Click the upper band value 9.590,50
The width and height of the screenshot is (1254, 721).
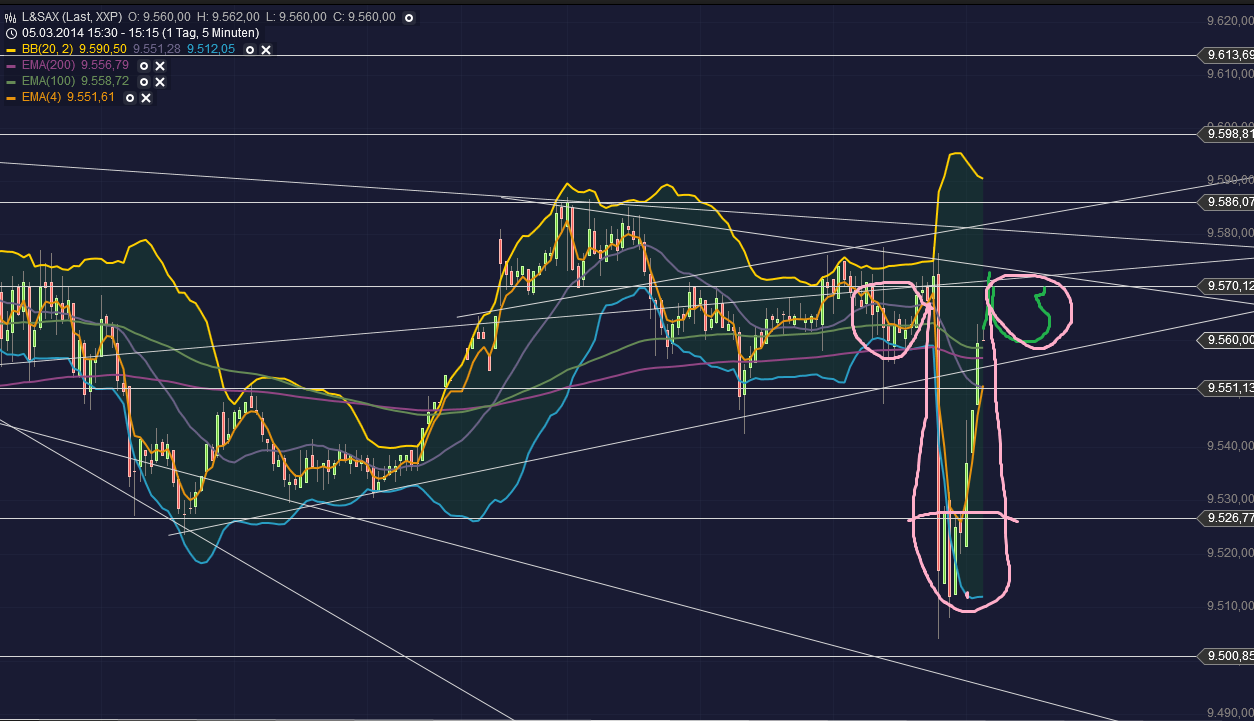103,49
